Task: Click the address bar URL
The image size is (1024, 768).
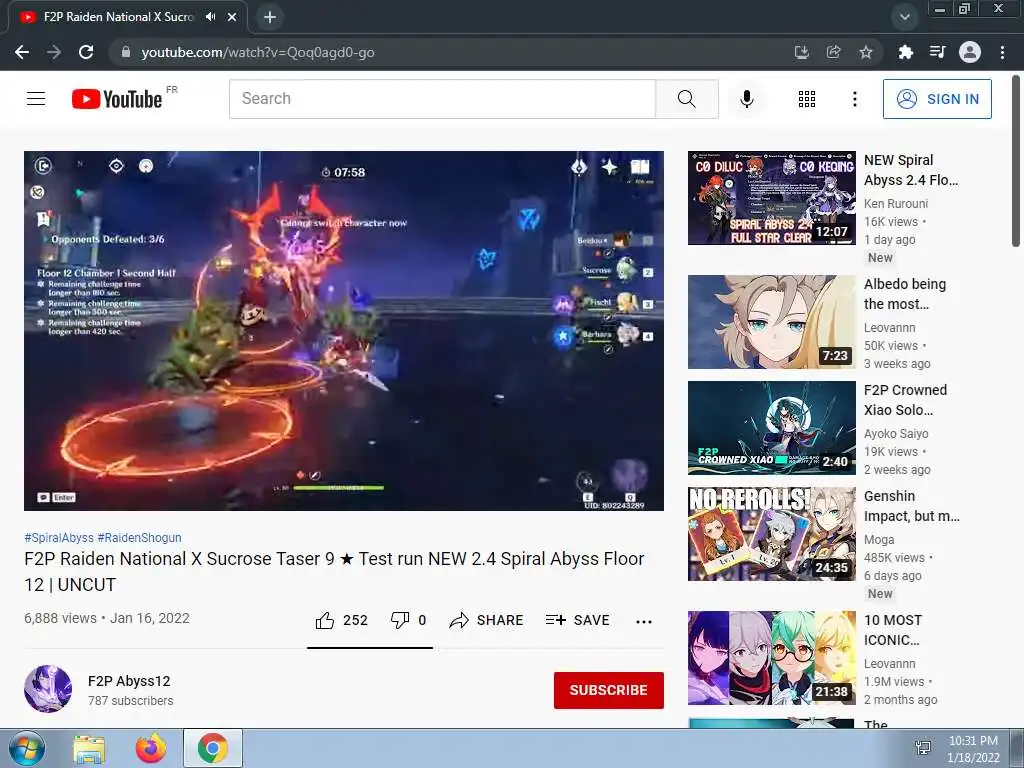Action: click(258, 52)
